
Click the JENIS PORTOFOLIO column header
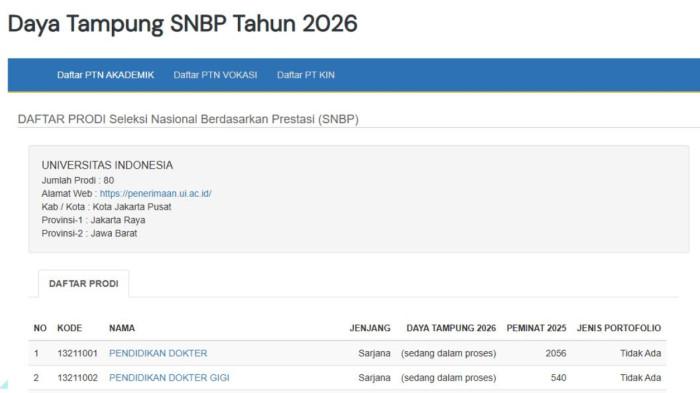point(619,328)
